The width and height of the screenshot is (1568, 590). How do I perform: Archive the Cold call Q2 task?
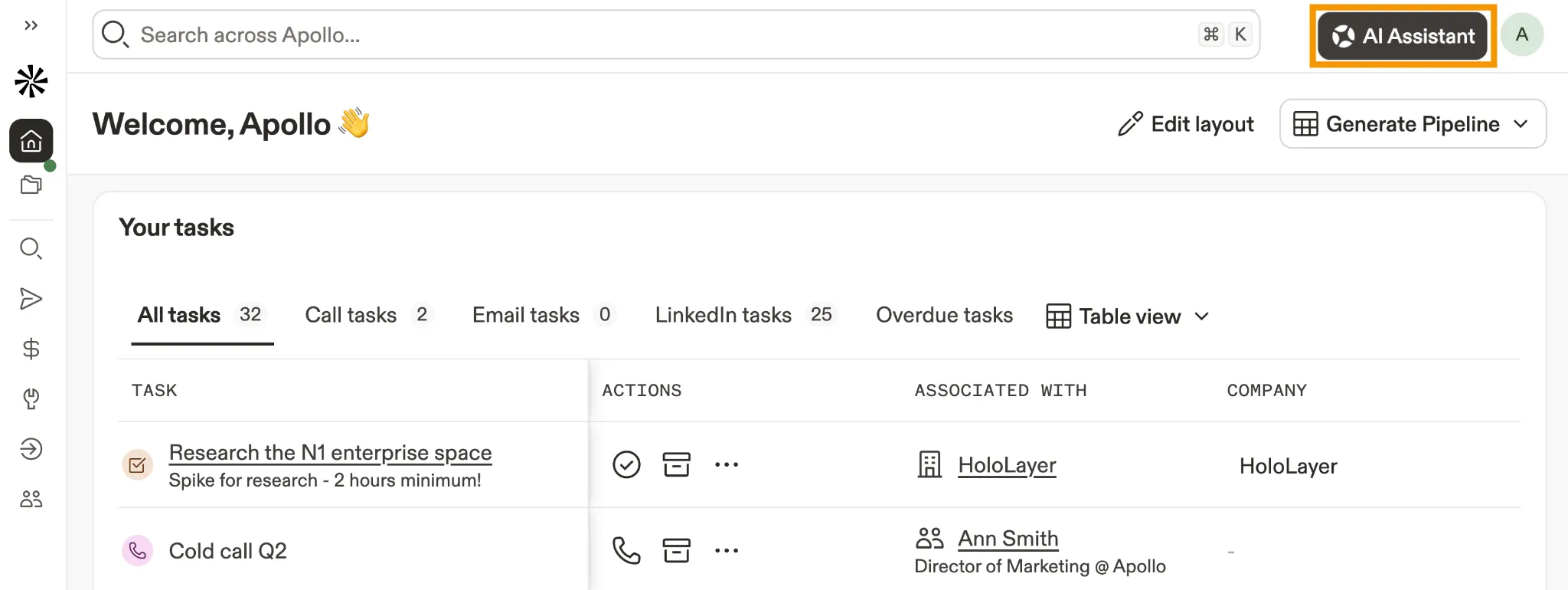[676, 550]
